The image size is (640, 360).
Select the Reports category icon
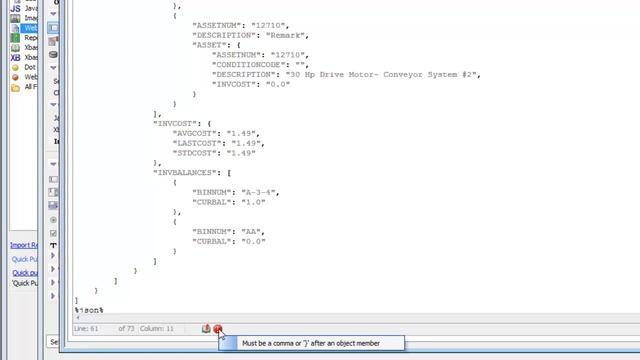pyautogui.click(x=15, y=38)
